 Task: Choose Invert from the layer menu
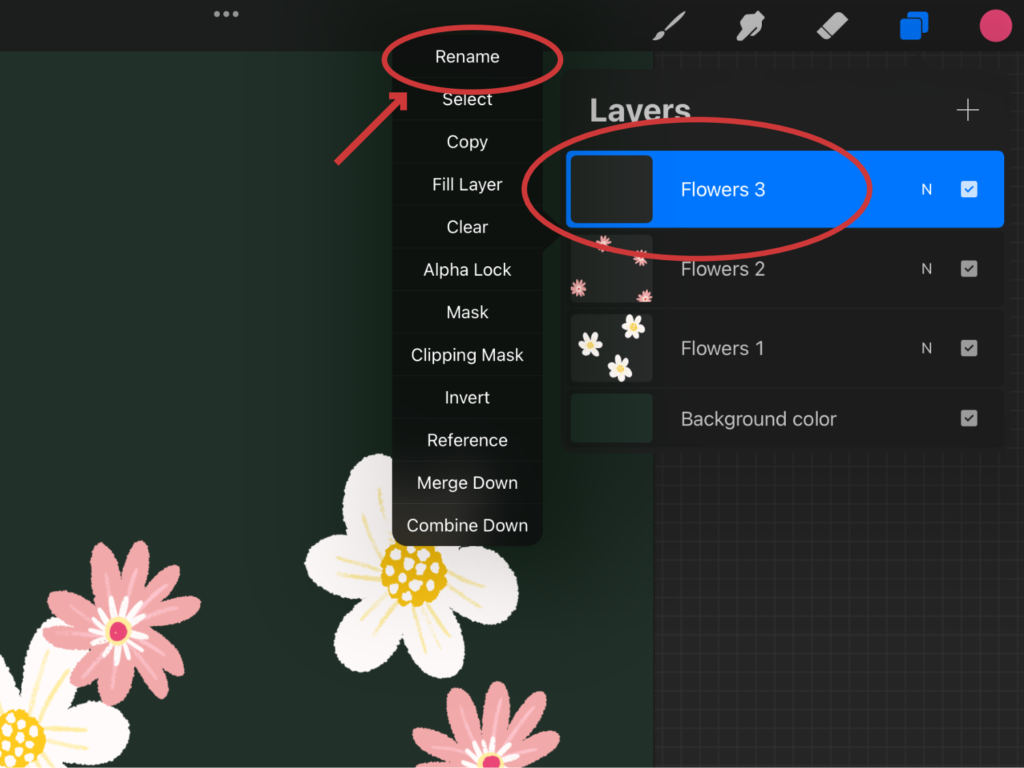coord(467,397)
